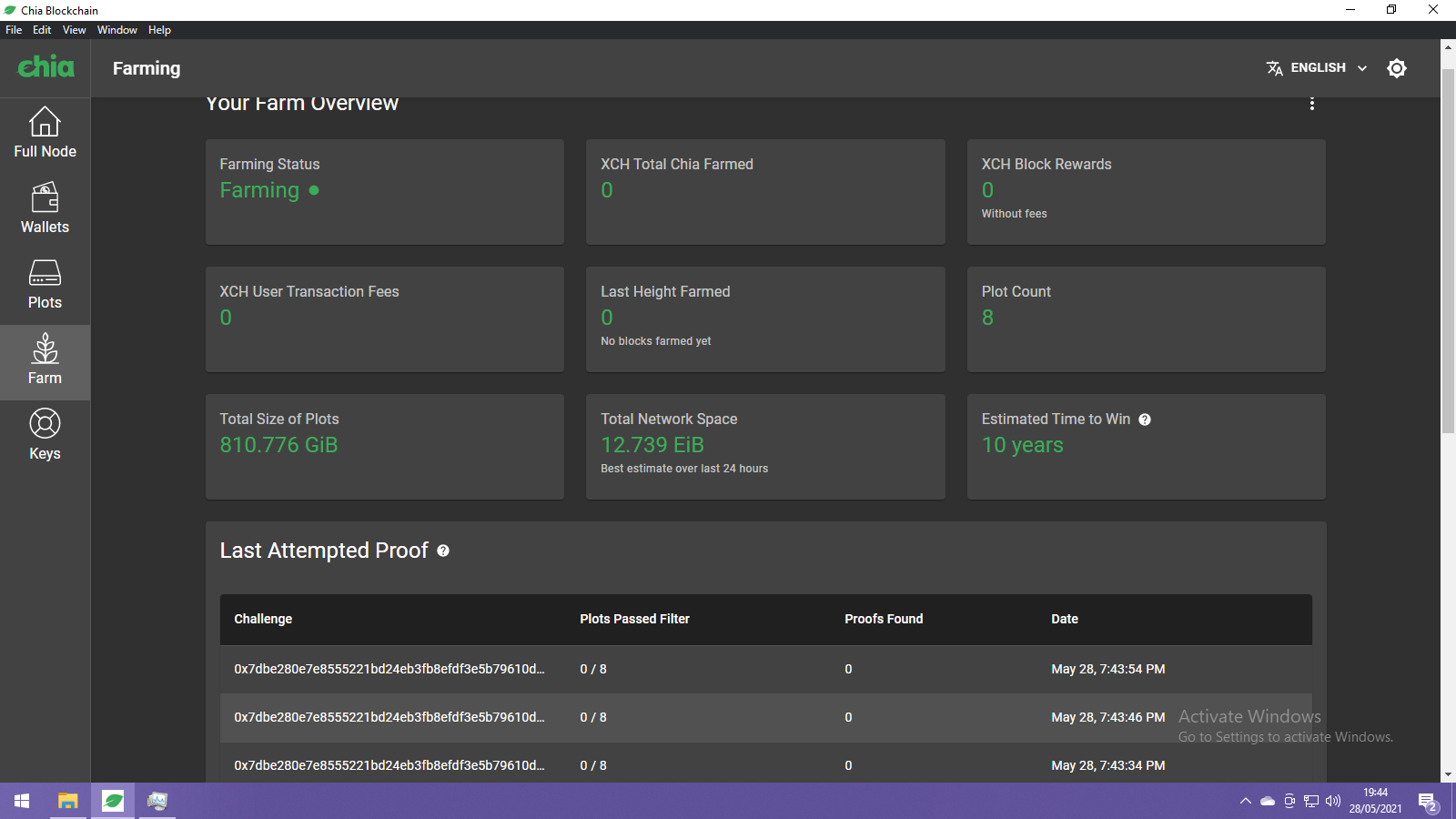Screen dimensions: 1456x819
Task: Click the Plot Count value 8
Action: point(987,318)
